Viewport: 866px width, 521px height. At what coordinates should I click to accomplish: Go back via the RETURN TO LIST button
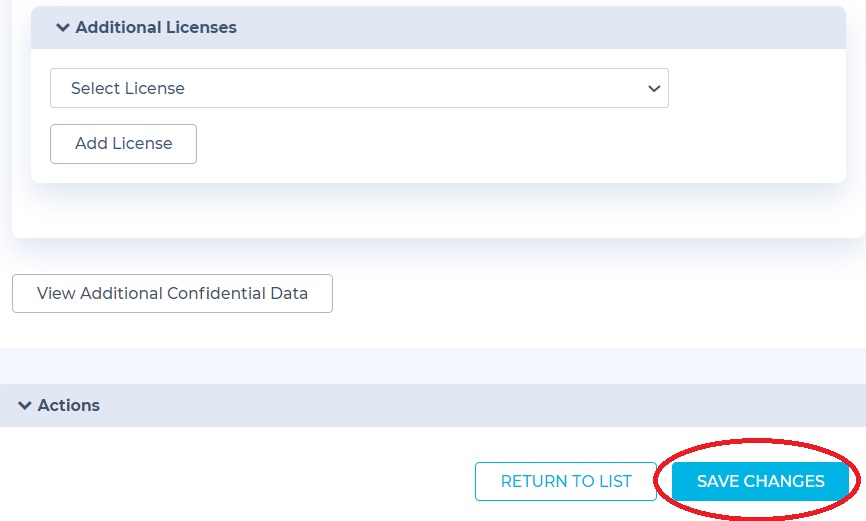click(x=566, y=481)
